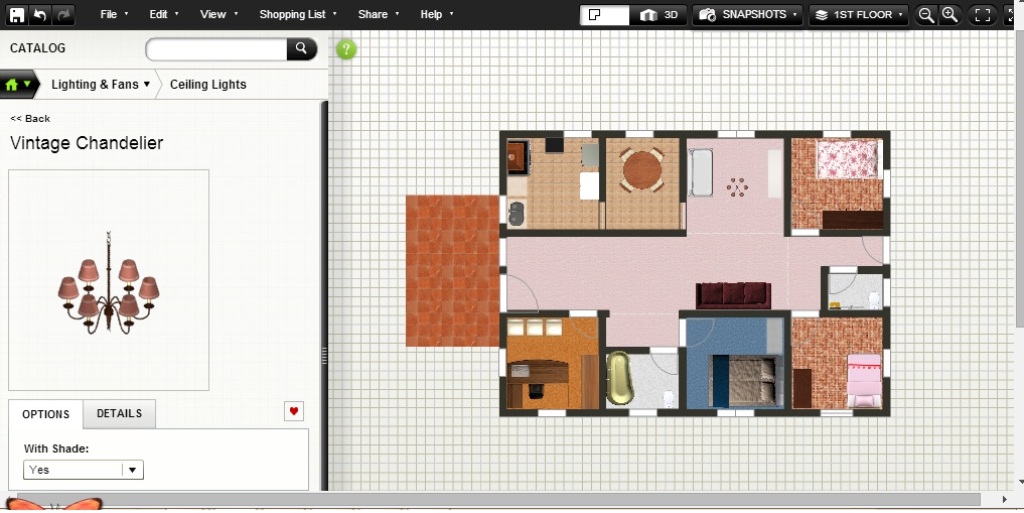Click the Save floppy disk icon
1024x513 pixels.
[16, 14]
